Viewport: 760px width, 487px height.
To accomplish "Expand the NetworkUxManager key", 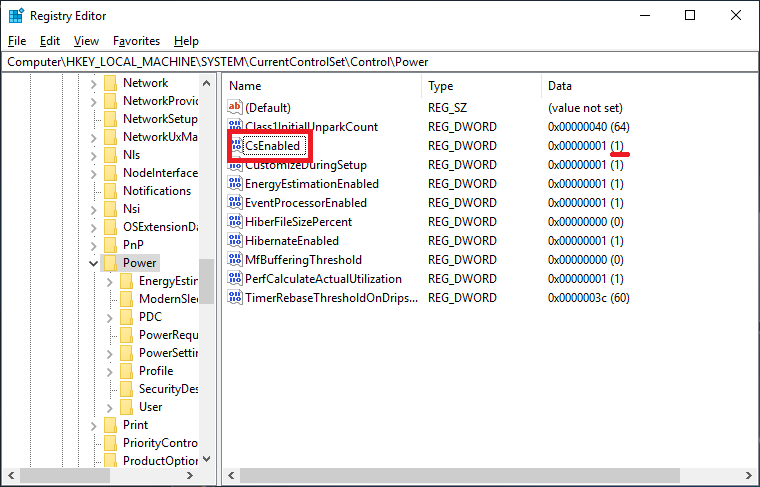I will [94, 137].
